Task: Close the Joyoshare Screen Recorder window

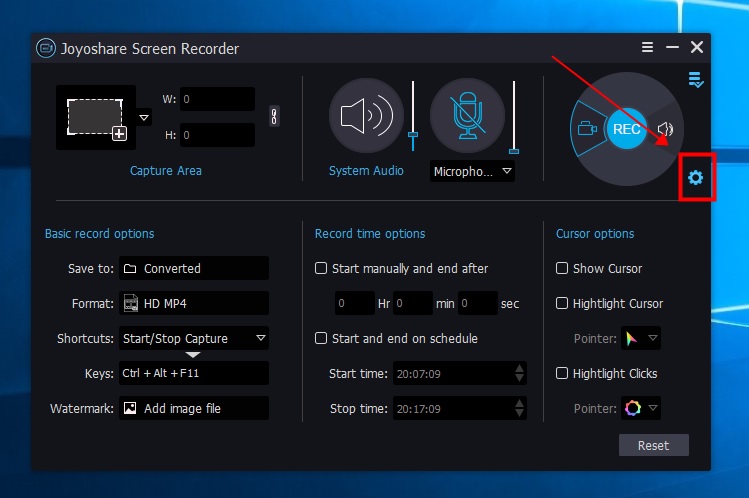Action: 697,47
